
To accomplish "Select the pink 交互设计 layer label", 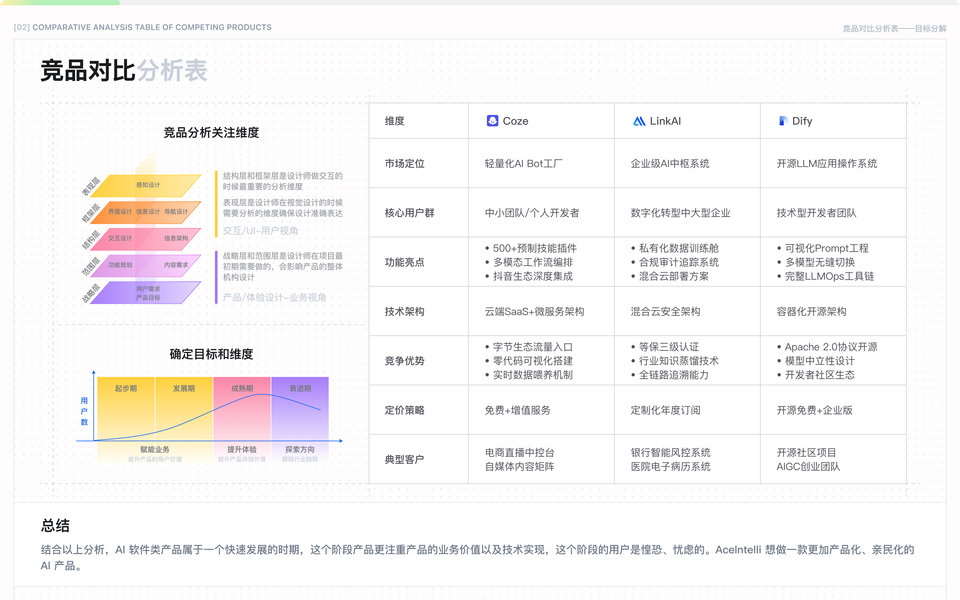I will pos(120,238).
